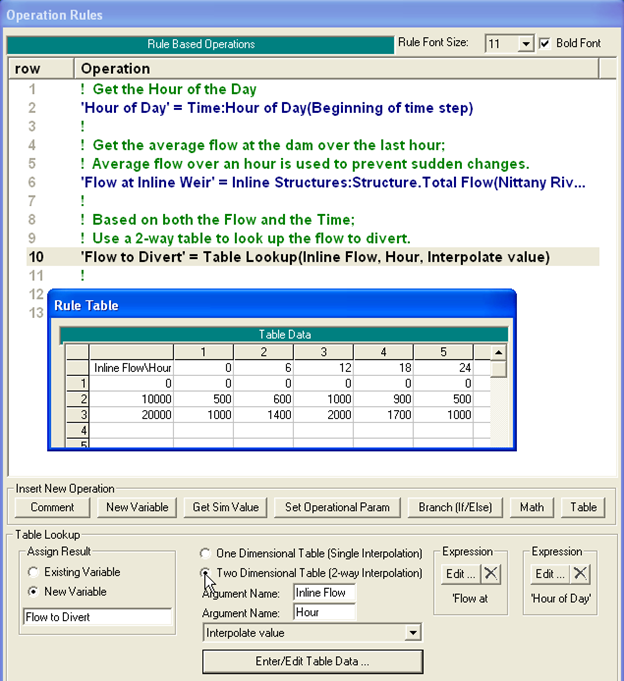Click the Comment button

[x=45, y=507]
